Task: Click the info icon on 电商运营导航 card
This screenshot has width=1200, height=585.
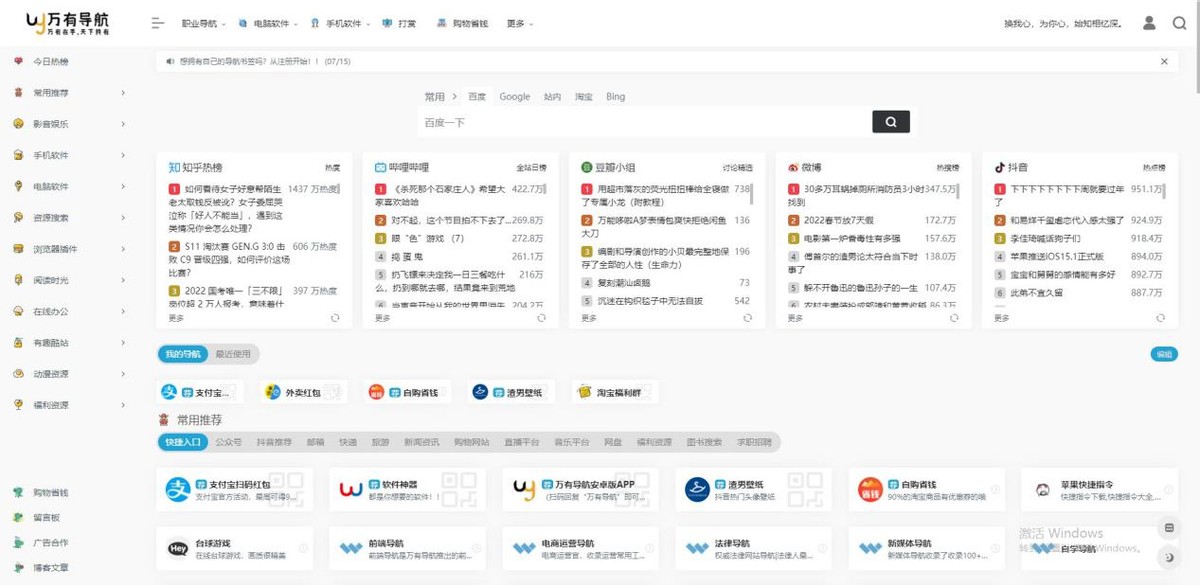Action: (x=649, y=548)
